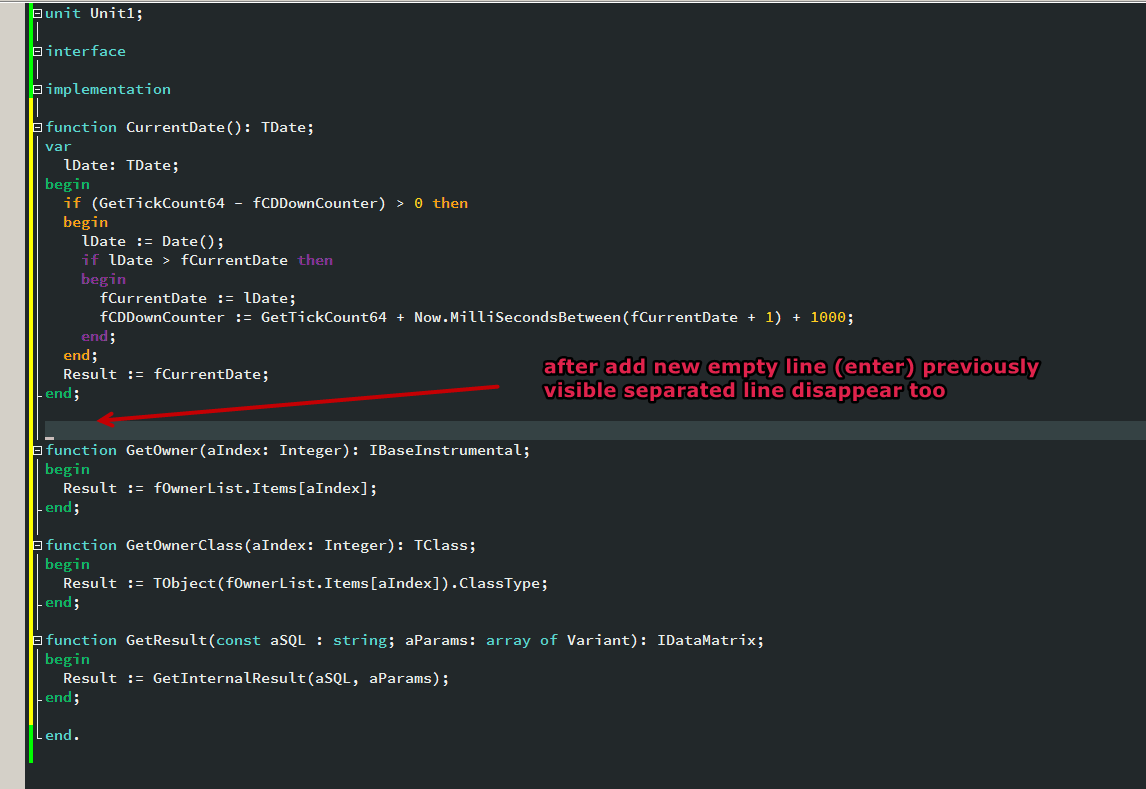Viewport: 1146px width, 789px height.
Task: Click the 'GetResult' function name
Action: 167,640
